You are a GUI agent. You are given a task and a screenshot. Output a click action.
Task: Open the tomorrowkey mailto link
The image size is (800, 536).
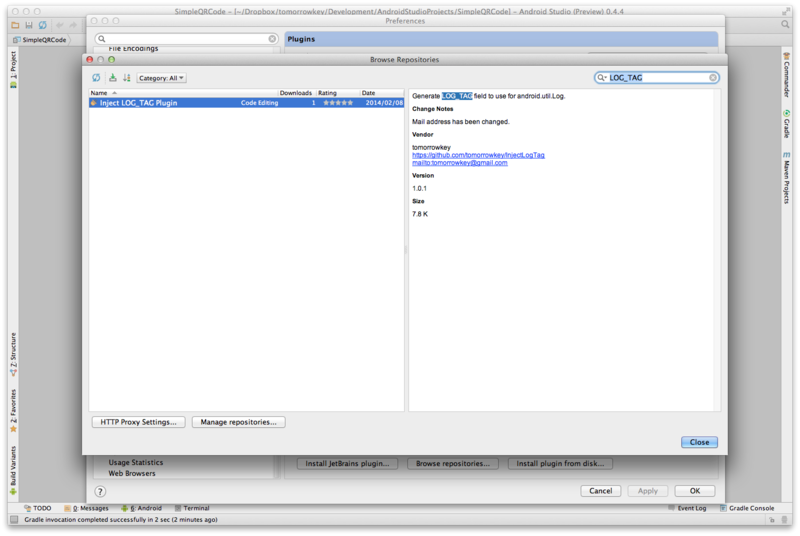pyautogui.click(x=460, y=163)
